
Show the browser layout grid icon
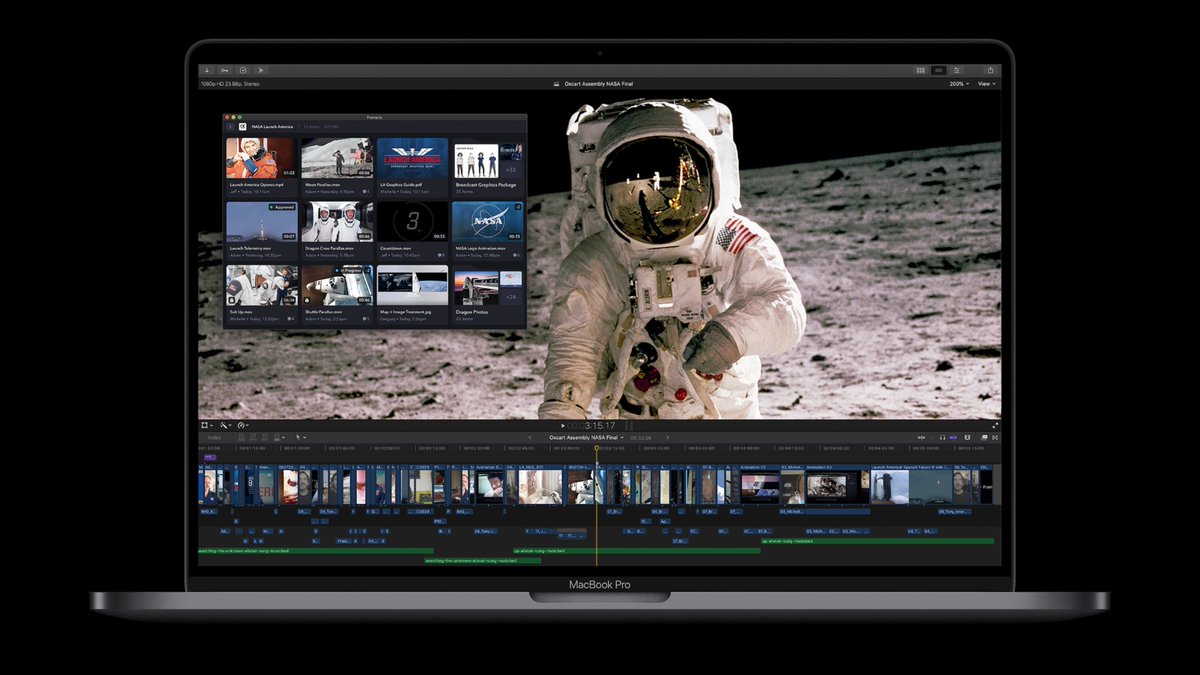(x=921, y=70)
